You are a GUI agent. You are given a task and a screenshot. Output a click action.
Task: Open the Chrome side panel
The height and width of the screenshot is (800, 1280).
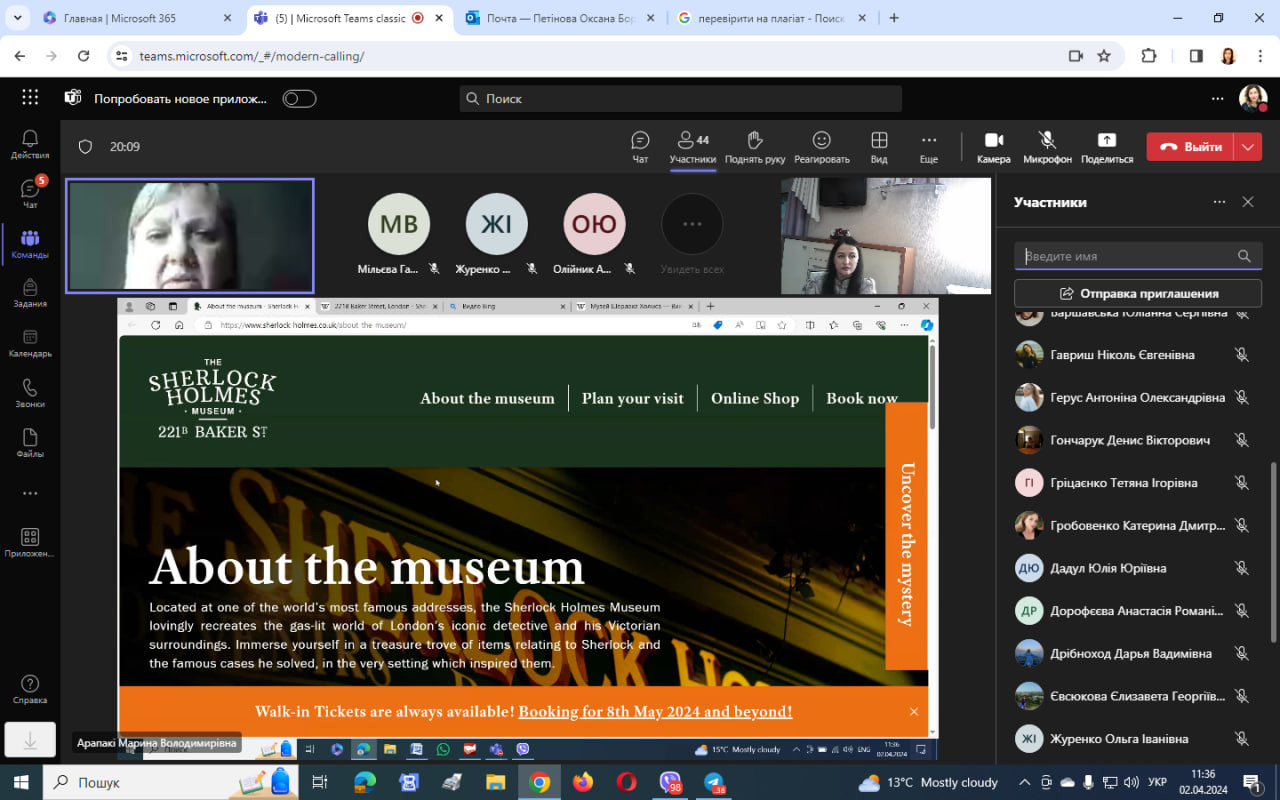1196,56
